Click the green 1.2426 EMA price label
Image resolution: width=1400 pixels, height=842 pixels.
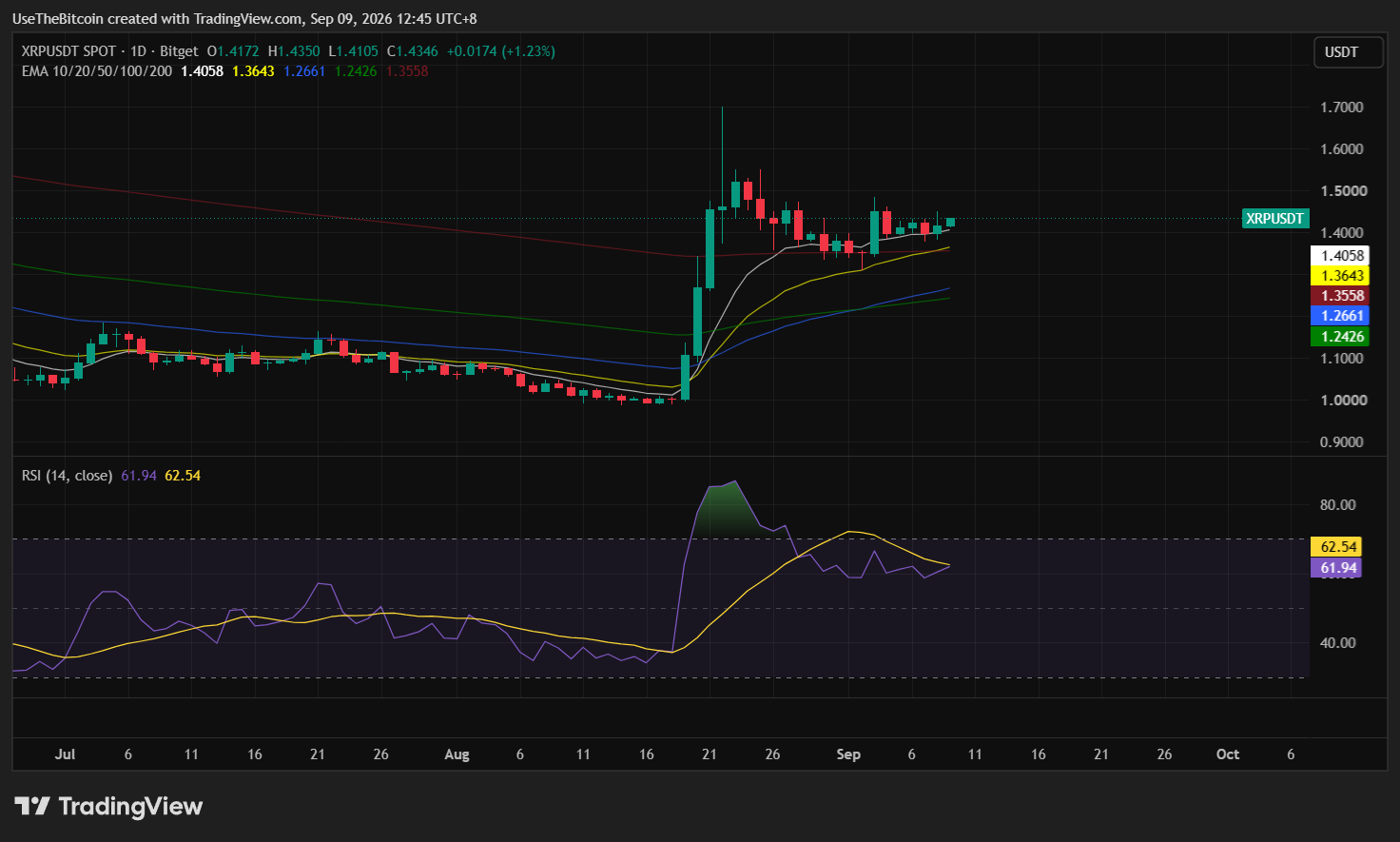[x=1339, y=337]
